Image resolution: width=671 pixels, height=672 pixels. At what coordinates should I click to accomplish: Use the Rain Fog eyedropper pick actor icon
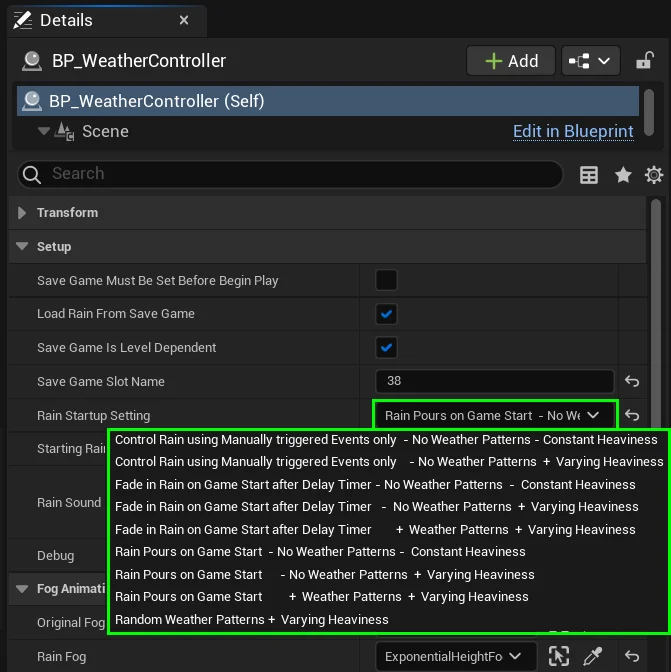pyautogui.click(x=593, y=656)
